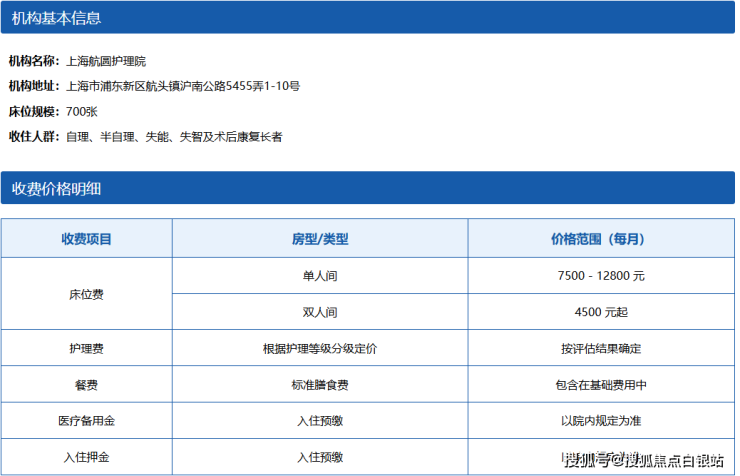
Task: Click 入住预缴 in the 入住押金 row
Action: (320, 457)
